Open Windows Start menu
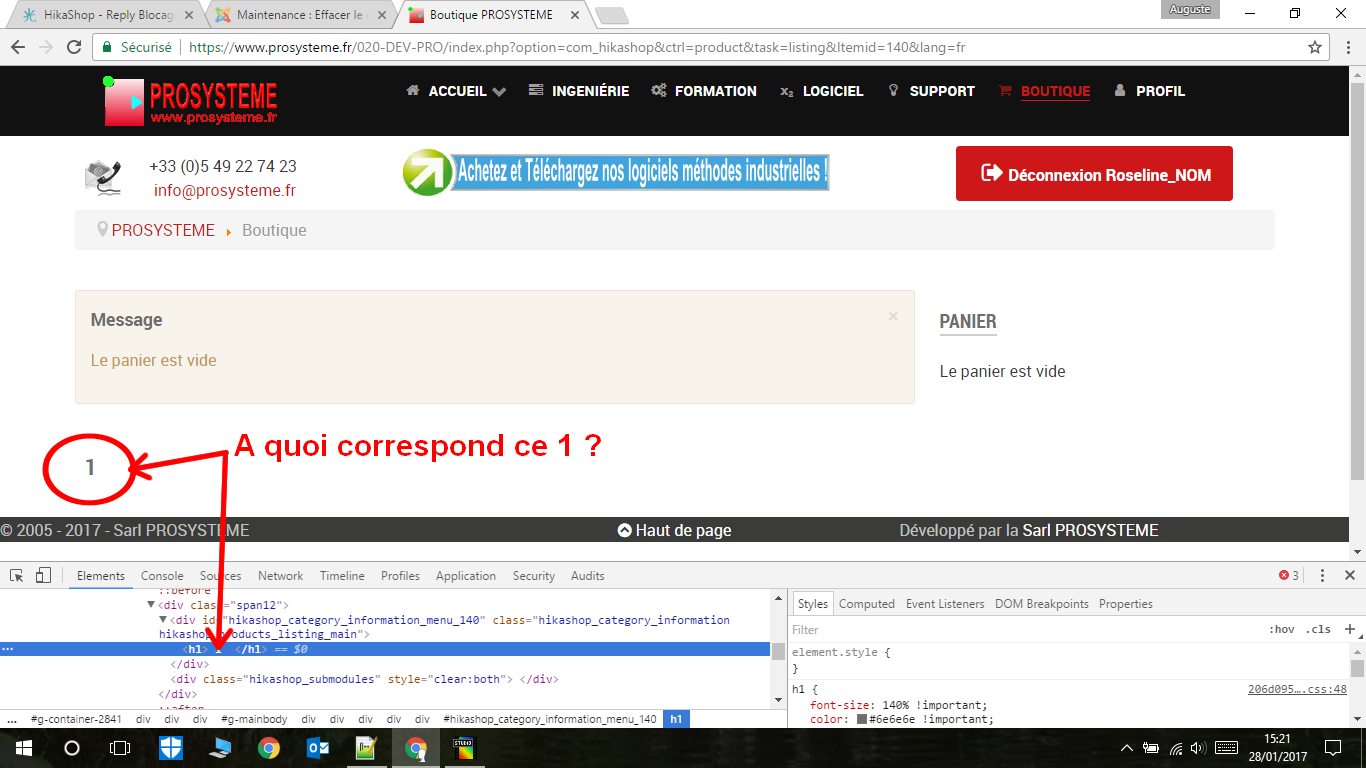The image size is (1366, 768). click(x=23, y=748)
